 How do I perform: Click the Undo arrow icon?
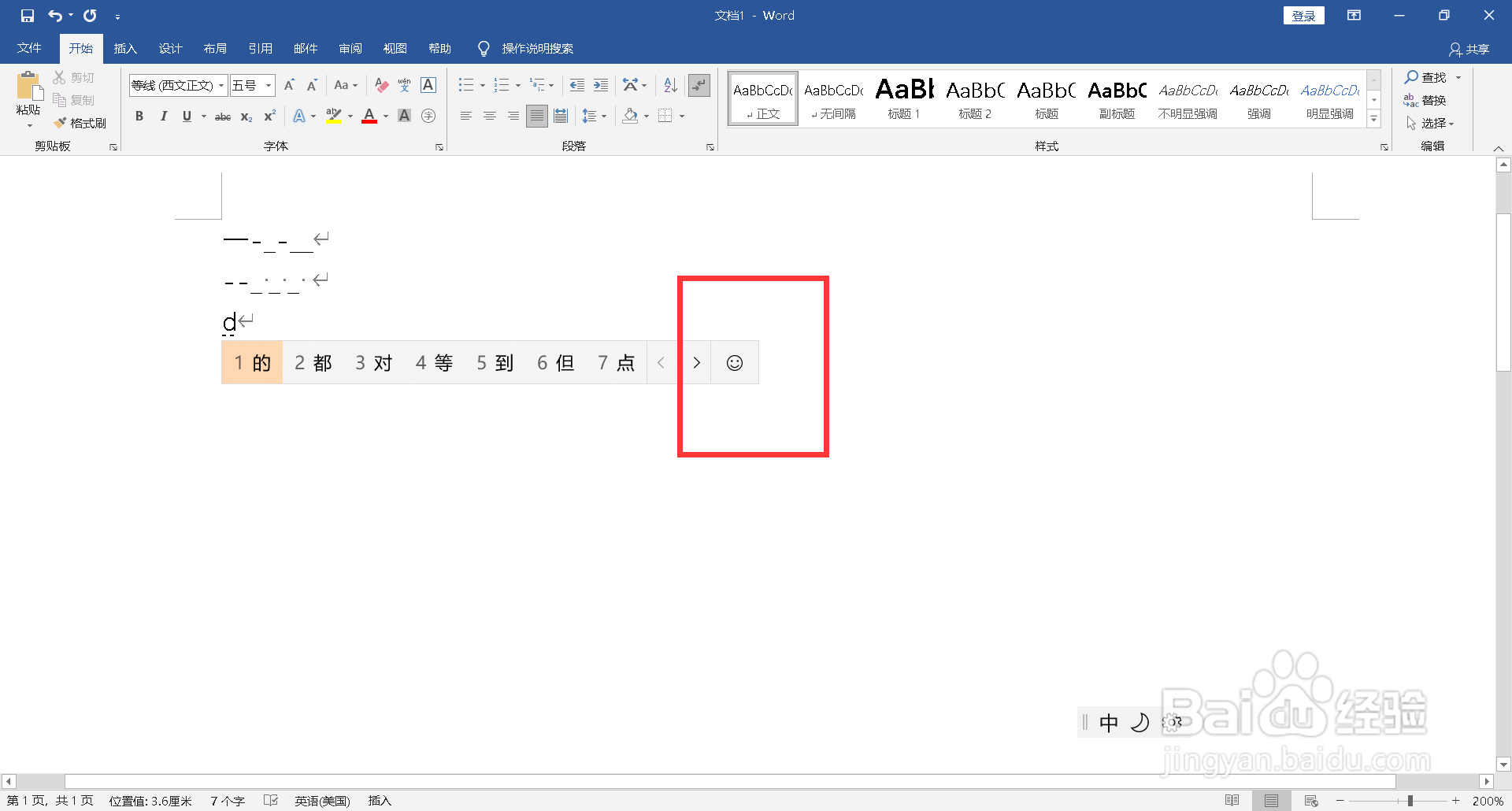[x=55, y=16]
